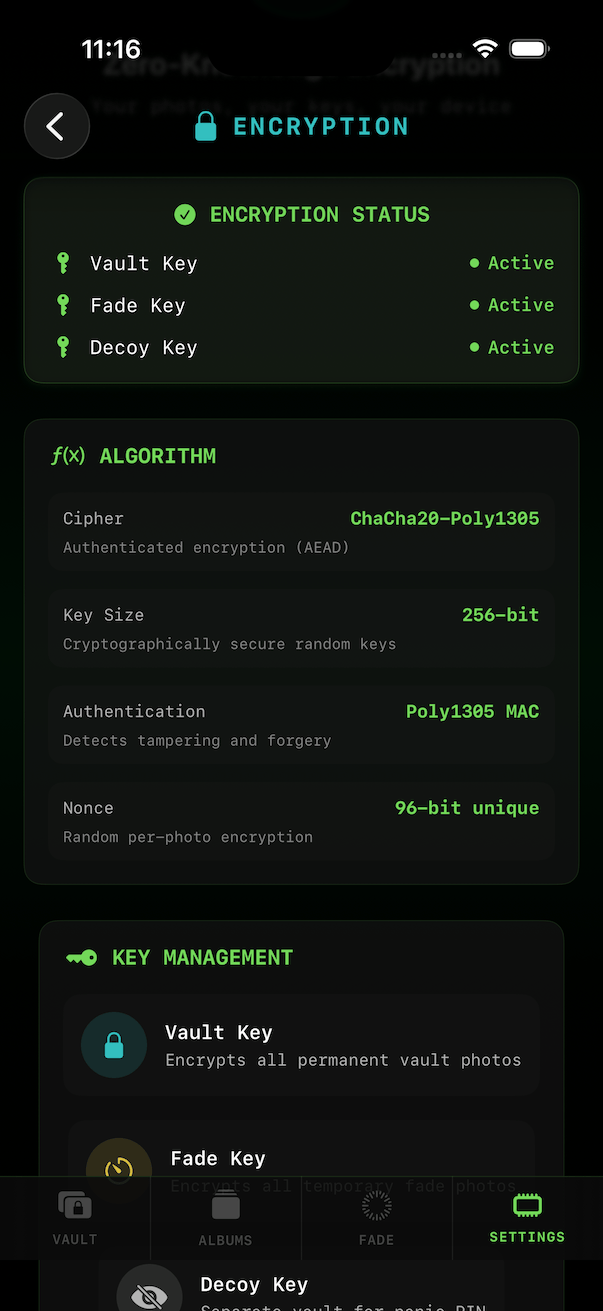The image size is (603, 1311).
Task: Select the key icon next to Vault Key
Action: (62, 263)
